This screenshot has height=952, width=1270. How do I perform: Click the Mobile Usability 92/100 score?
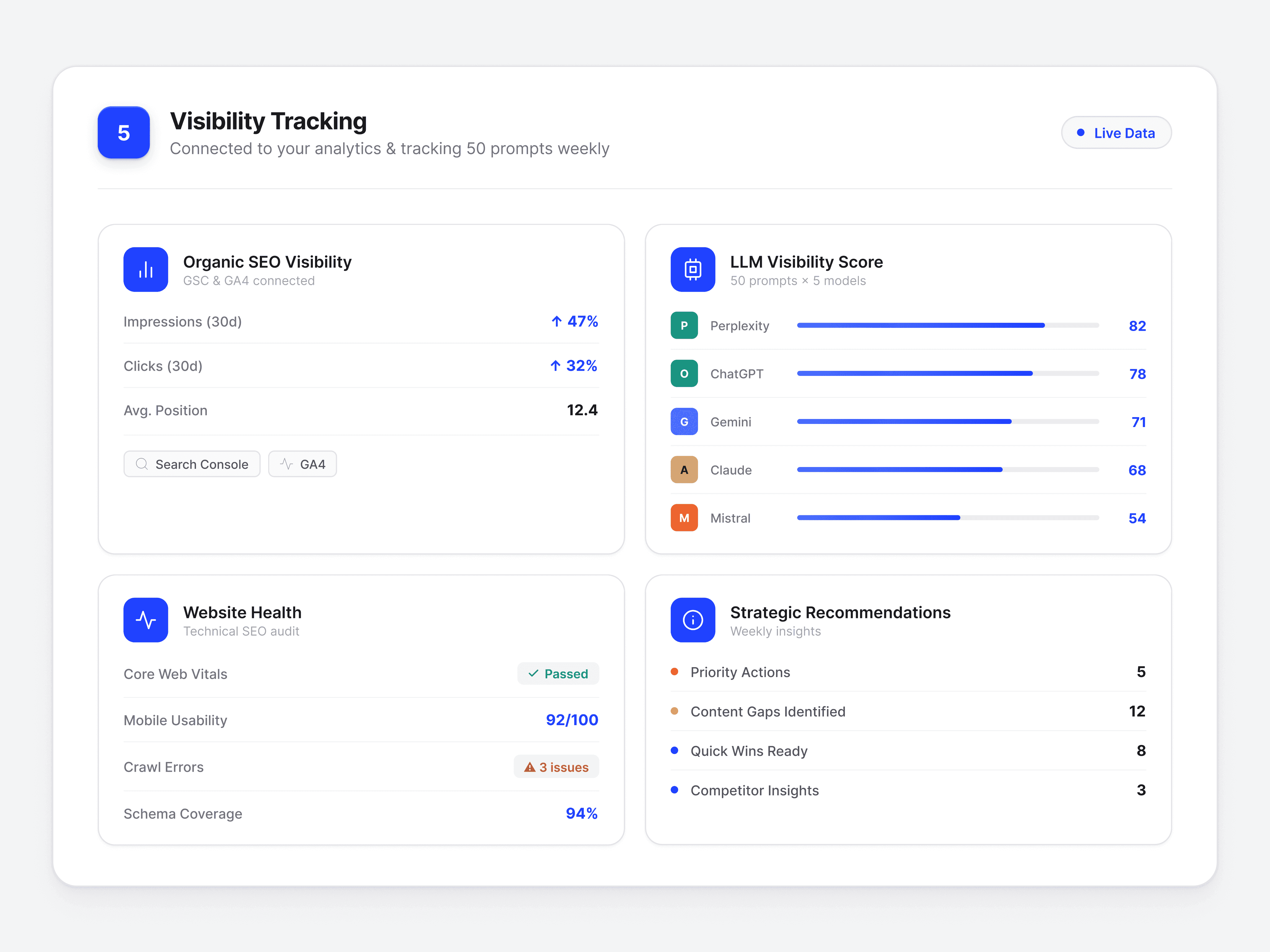point(572,720)
